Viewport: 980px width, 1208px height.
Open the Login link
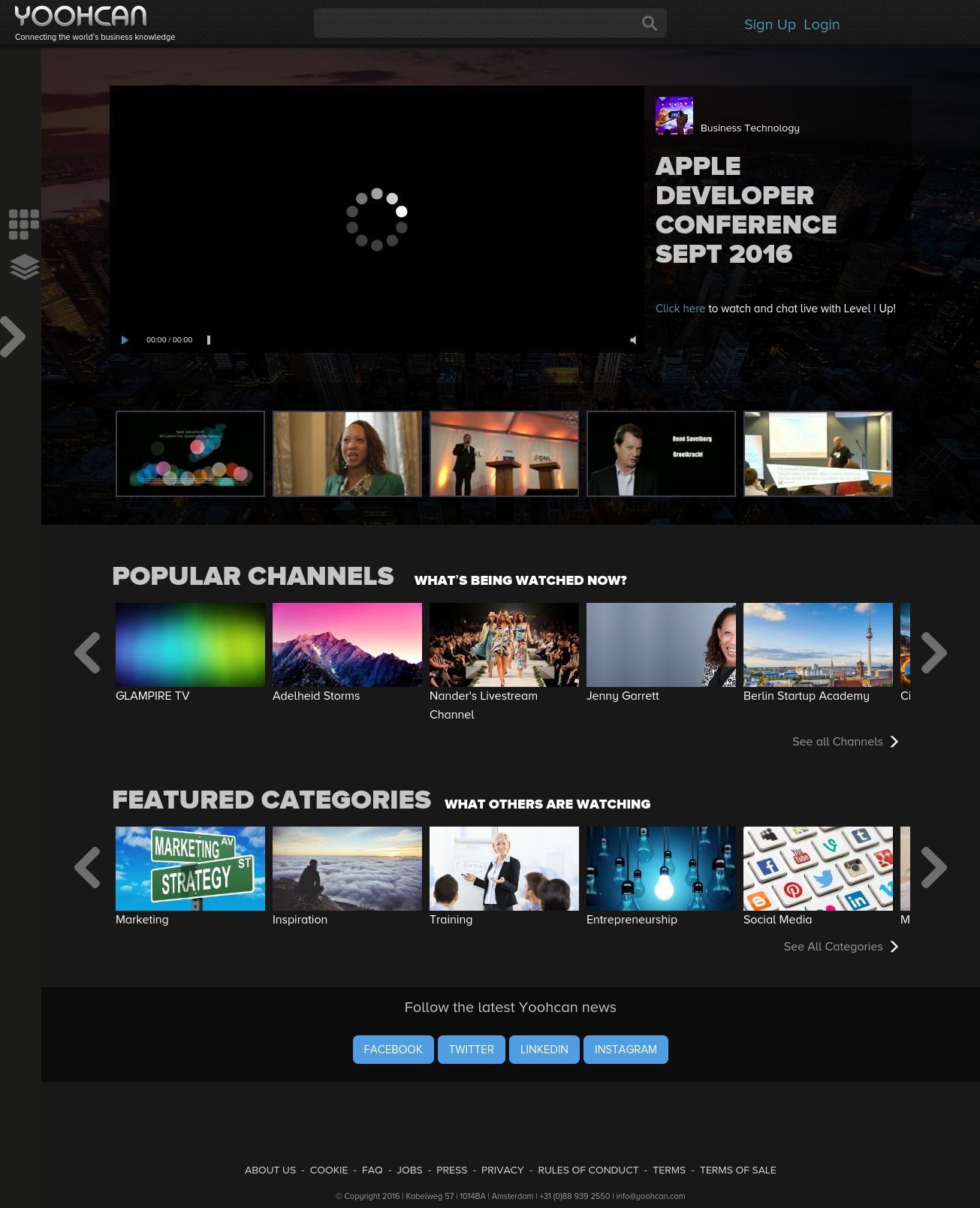tap(822, 25)
